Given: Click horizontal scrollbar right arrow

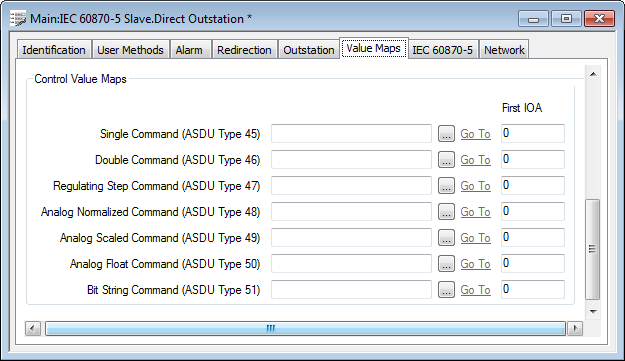Looking at the screenshot, I should (575, 328).
